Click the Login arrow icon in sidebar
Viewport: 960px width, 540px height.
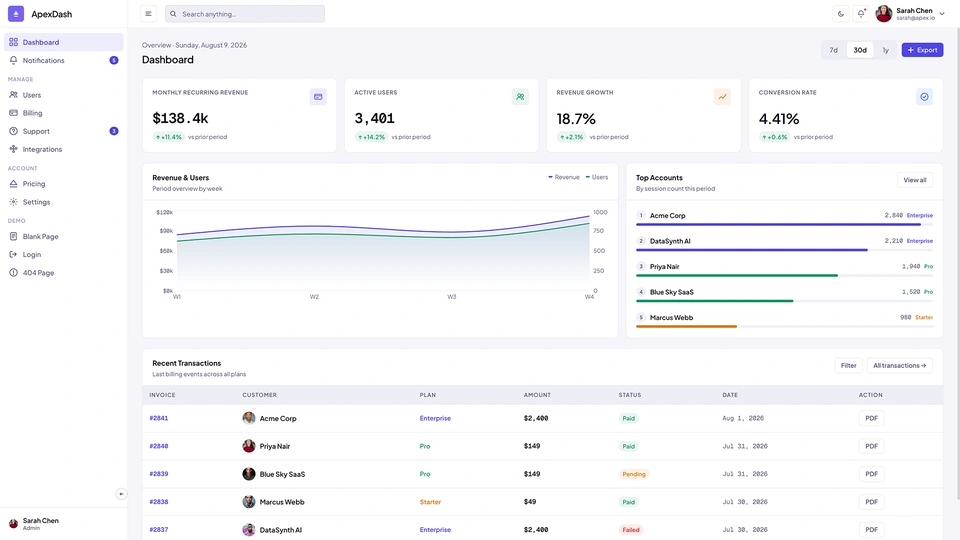(13, 254)
